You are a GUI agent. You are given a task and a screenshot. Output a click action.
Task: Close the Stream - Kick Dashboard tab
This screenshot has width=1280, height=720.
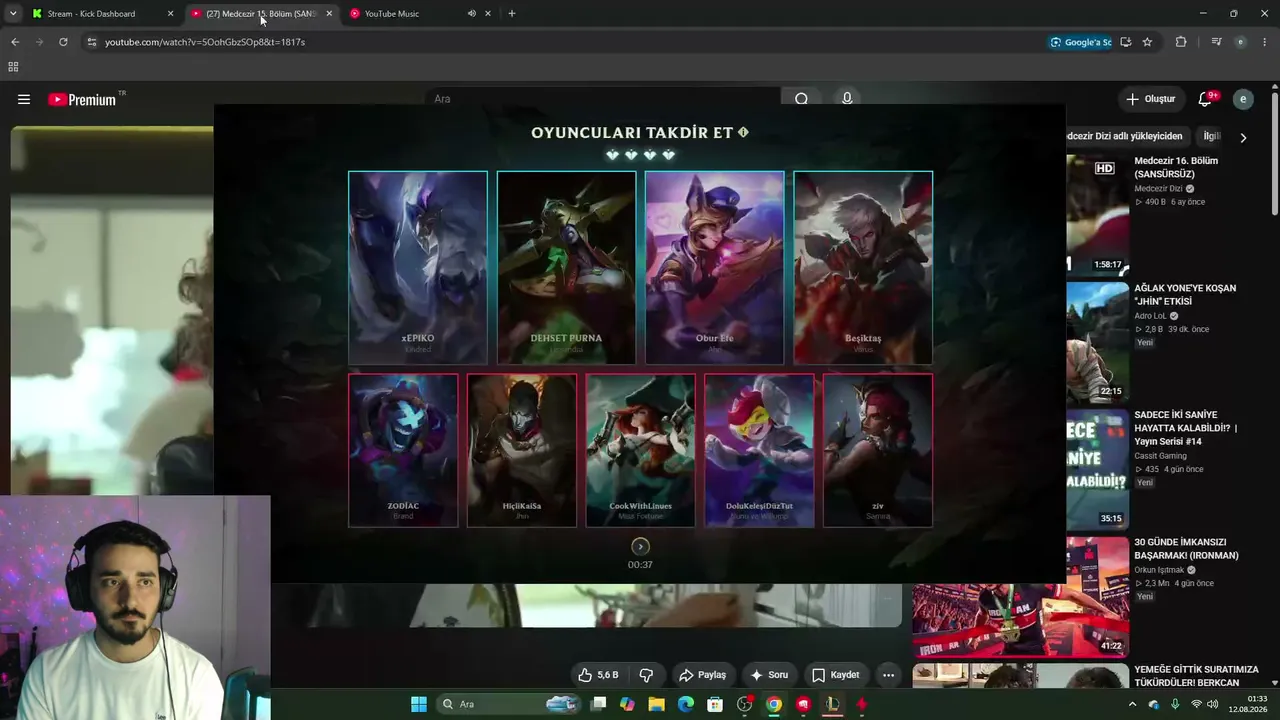pyautogui.click(x=170, y=14)
